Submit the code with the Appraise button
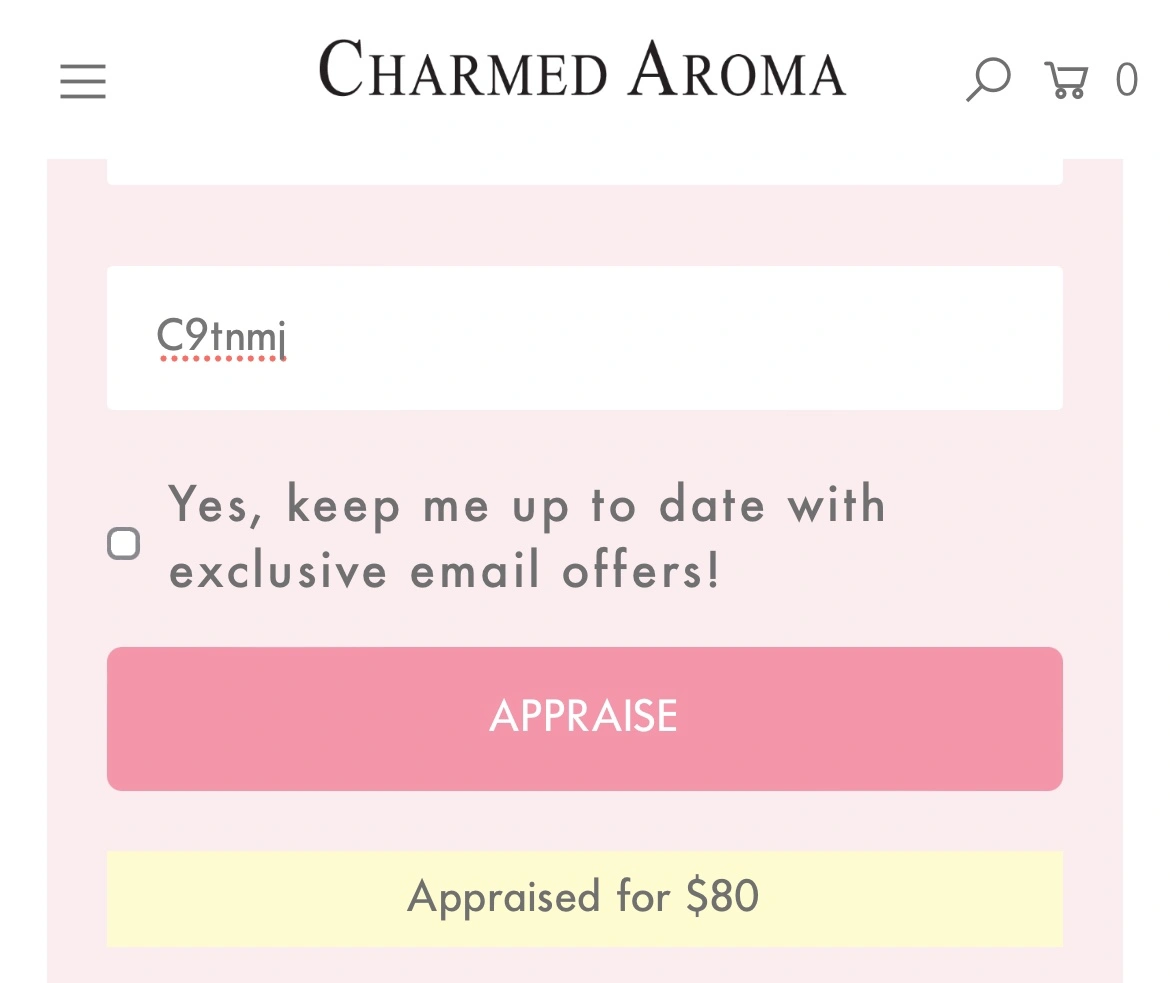The height and width of the screenshot is (983, 1170). pos(584,718)
